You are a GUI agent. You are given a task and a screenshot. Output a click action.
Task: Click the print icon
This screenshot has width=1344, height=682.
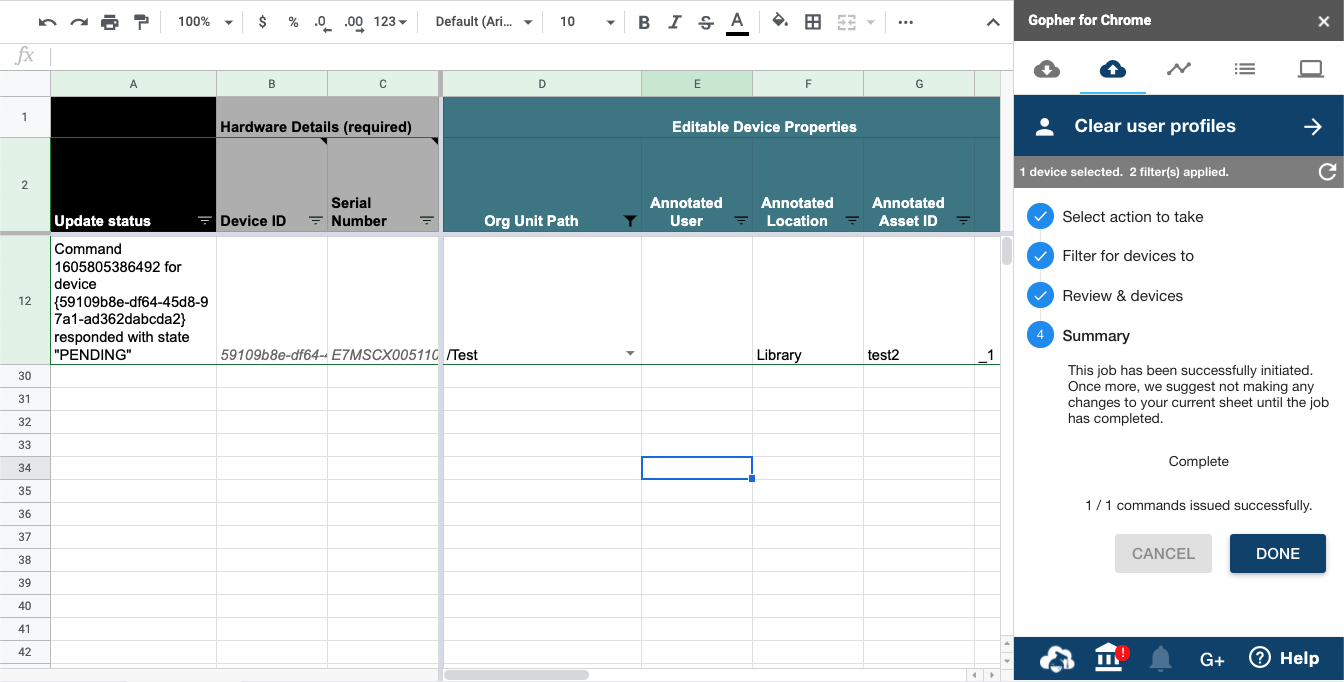110,22
